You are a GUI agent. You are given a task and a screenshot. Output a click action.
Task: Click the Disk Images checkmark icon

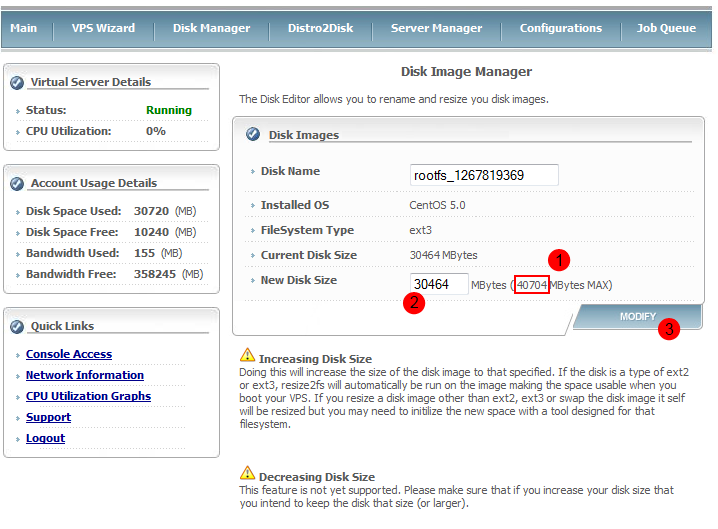[x=253, y=134]
